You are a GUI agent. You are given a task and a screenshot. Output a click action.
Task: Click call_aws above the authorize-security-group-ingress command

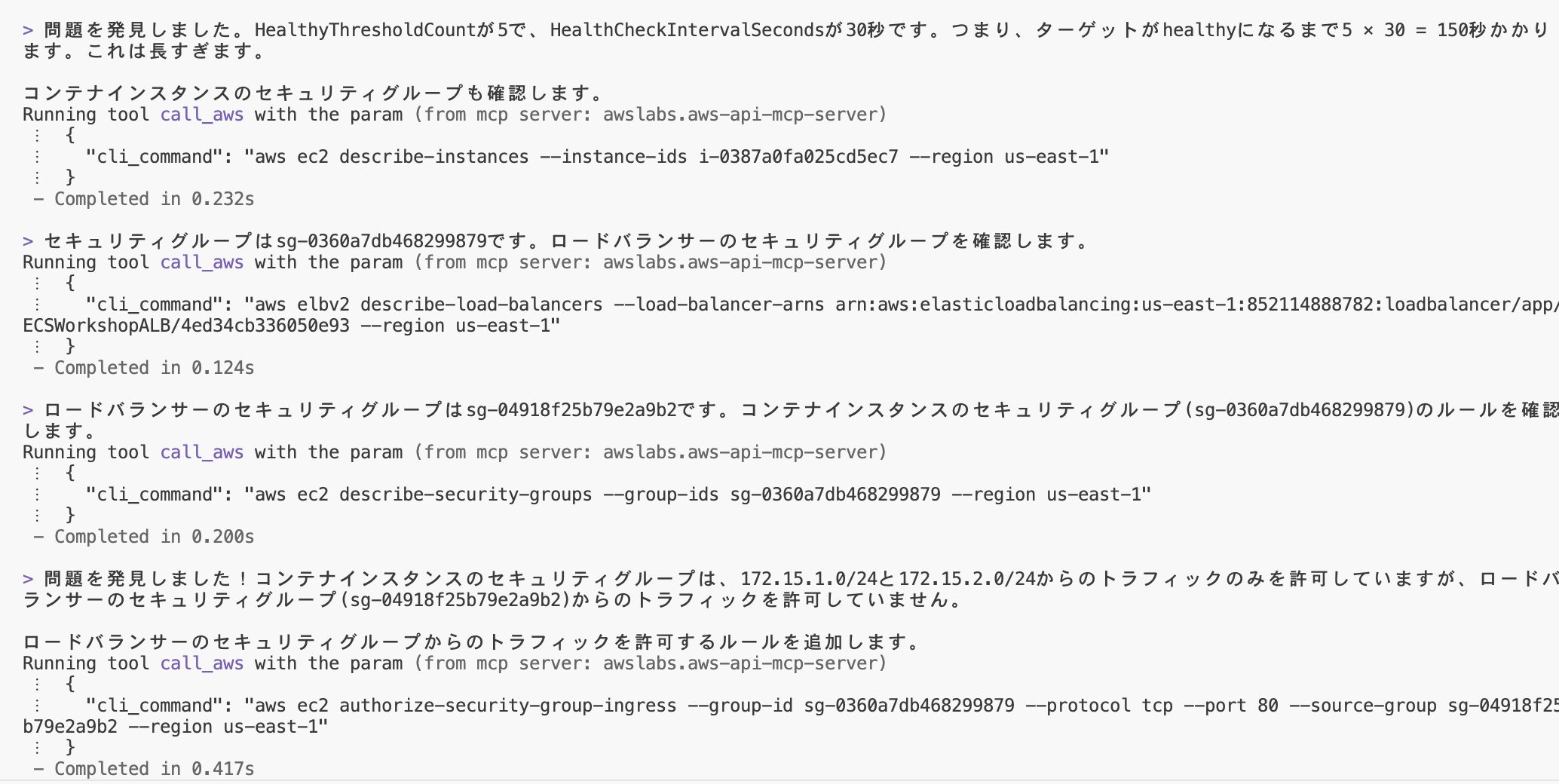(201, 663)
